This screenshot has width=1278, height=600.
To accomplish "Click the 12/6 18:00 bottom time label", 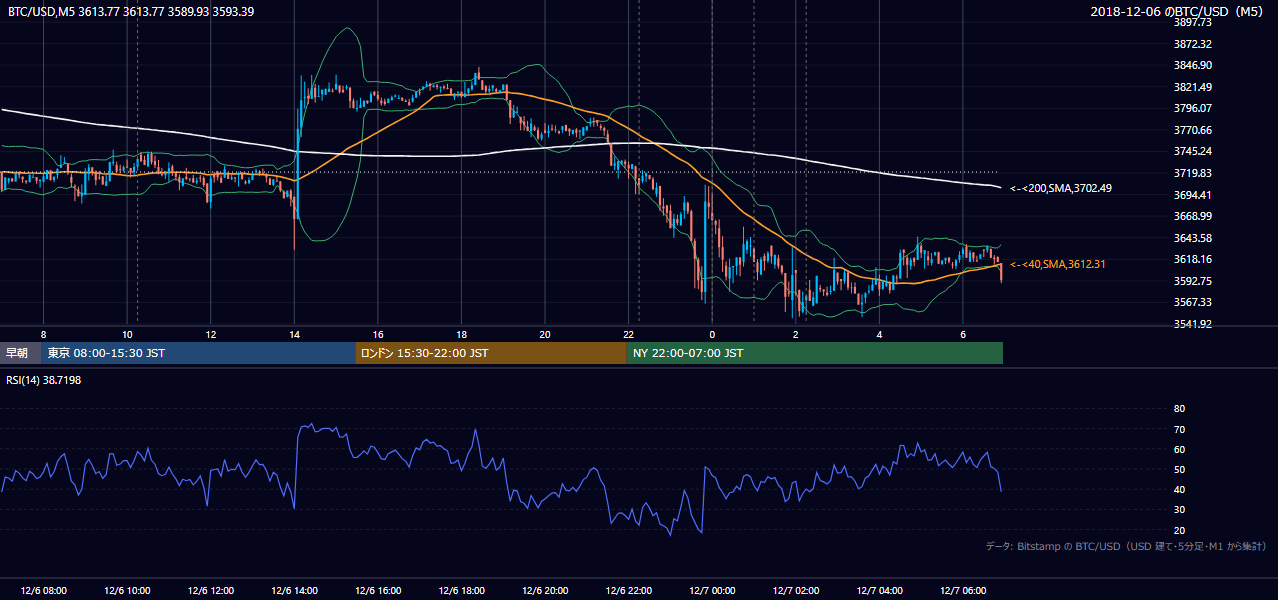I will (461, 590).
